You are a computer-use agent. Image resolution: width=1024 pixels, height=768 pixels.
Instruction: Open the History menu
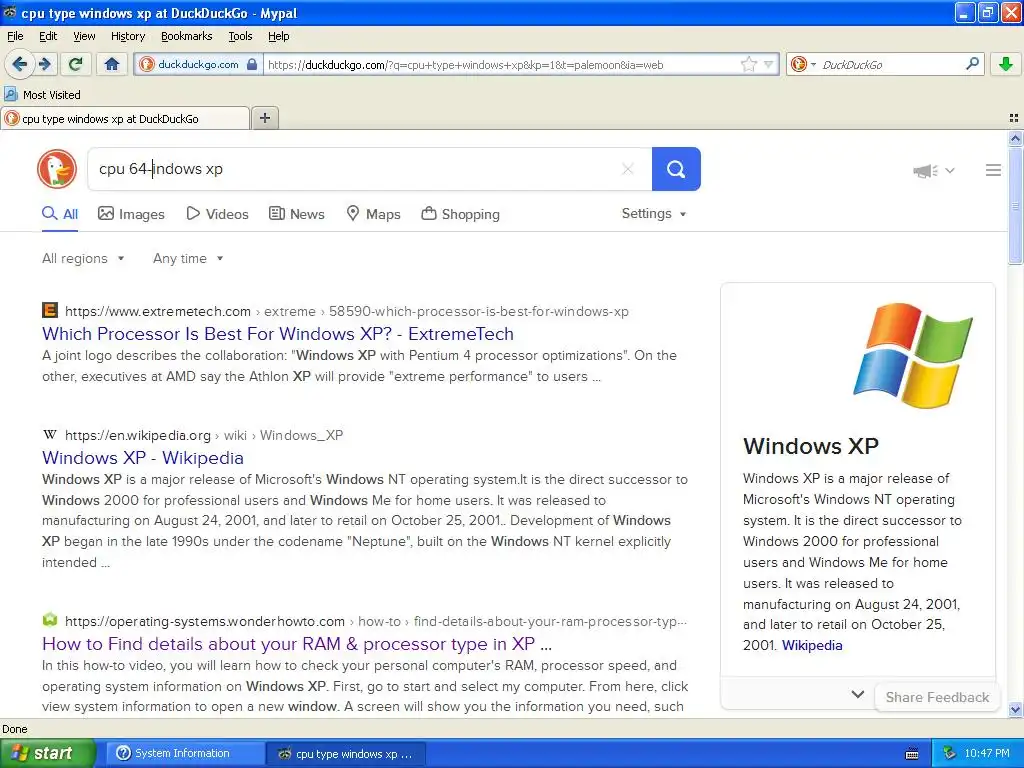pos(128,36)
